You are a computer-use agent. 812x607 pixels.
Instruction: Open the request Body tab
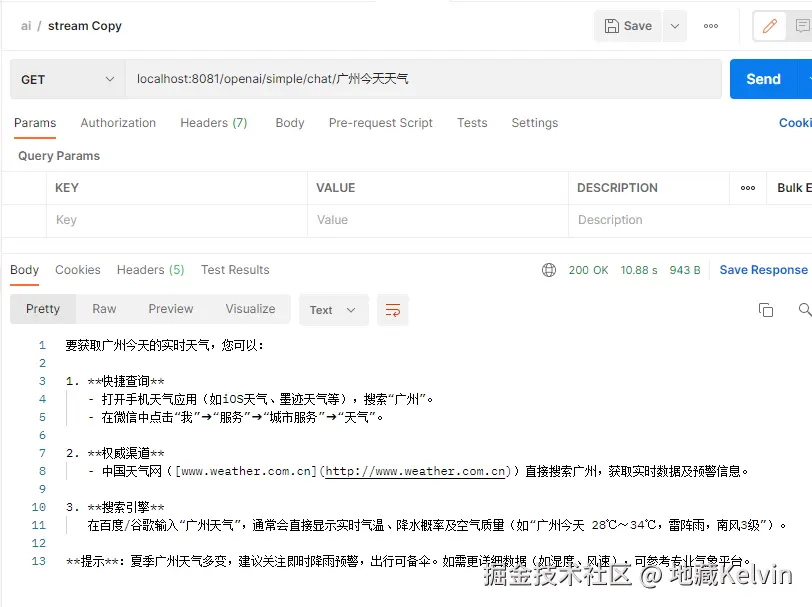point(290,123)
